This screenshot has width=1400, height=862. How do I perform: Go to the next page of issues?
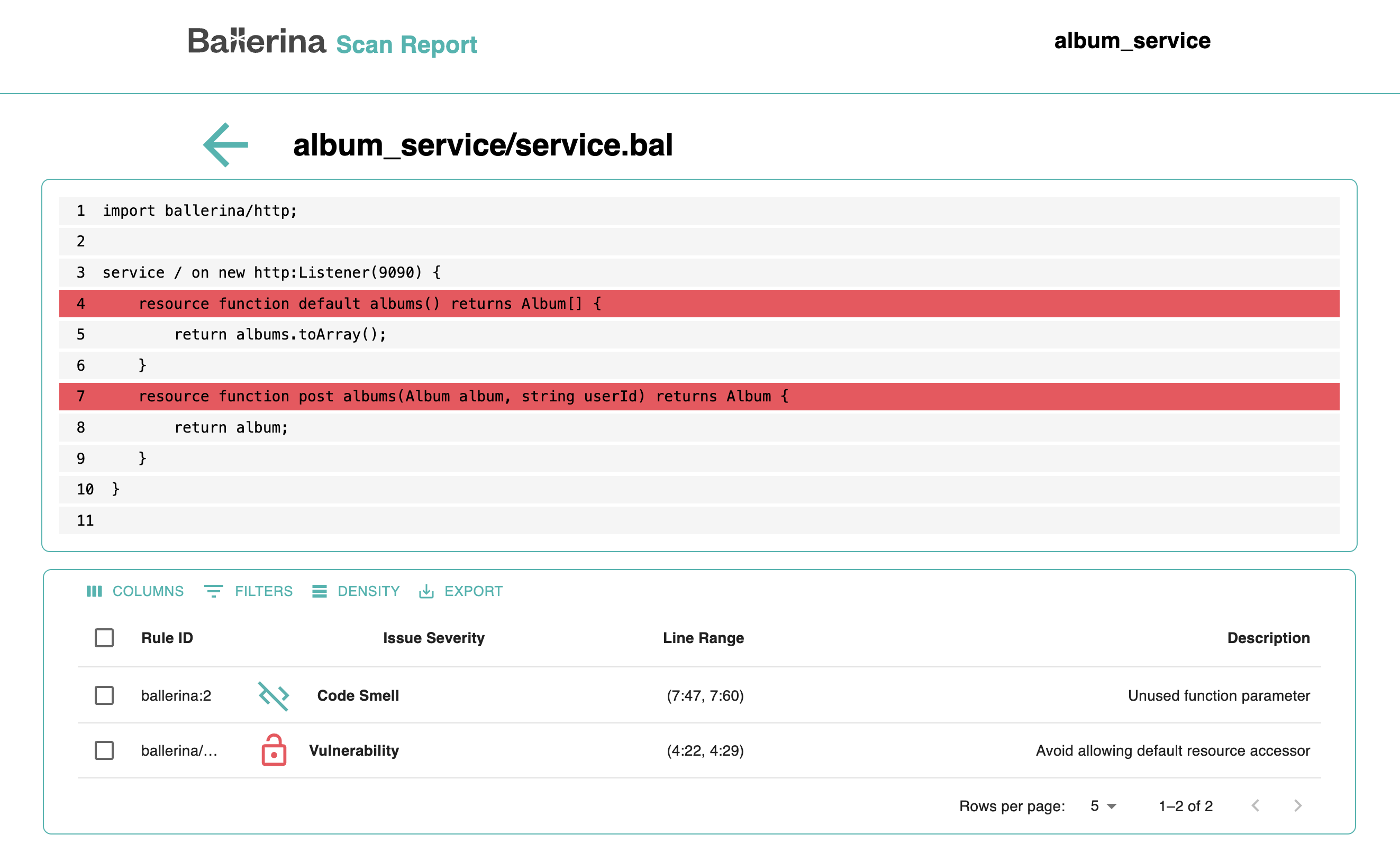tap(1298, 805)
